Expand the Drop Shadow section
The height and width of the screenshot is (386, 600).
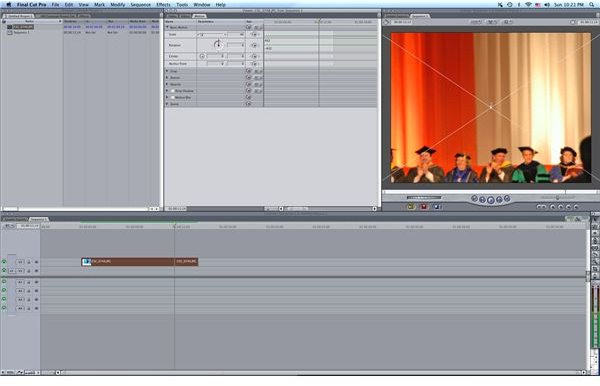coord(167,91)
